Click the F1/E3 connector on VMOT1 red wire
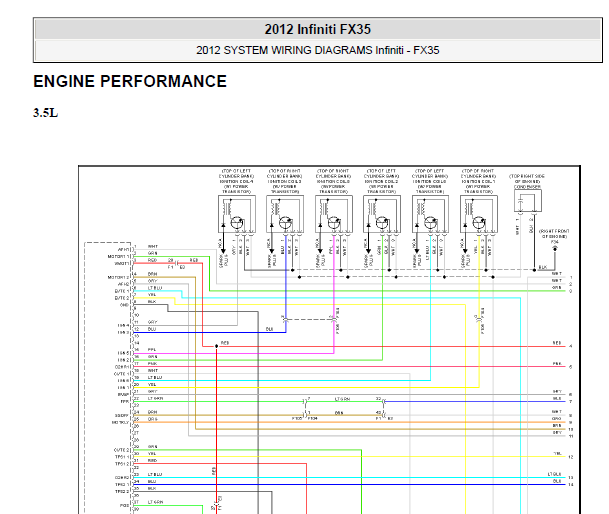The width and height of the screenshot is (609, 514). [177, 264]
